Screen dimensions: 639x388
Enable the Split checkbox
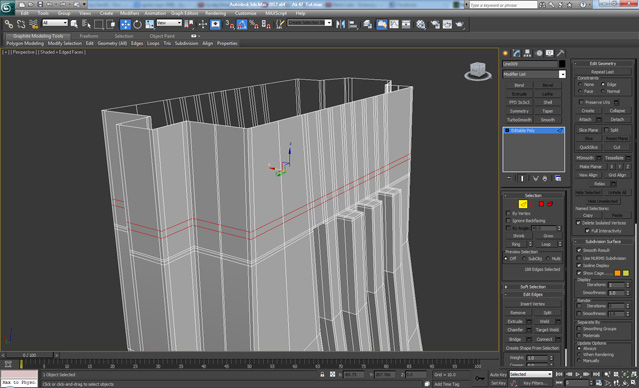pos(606,130)
